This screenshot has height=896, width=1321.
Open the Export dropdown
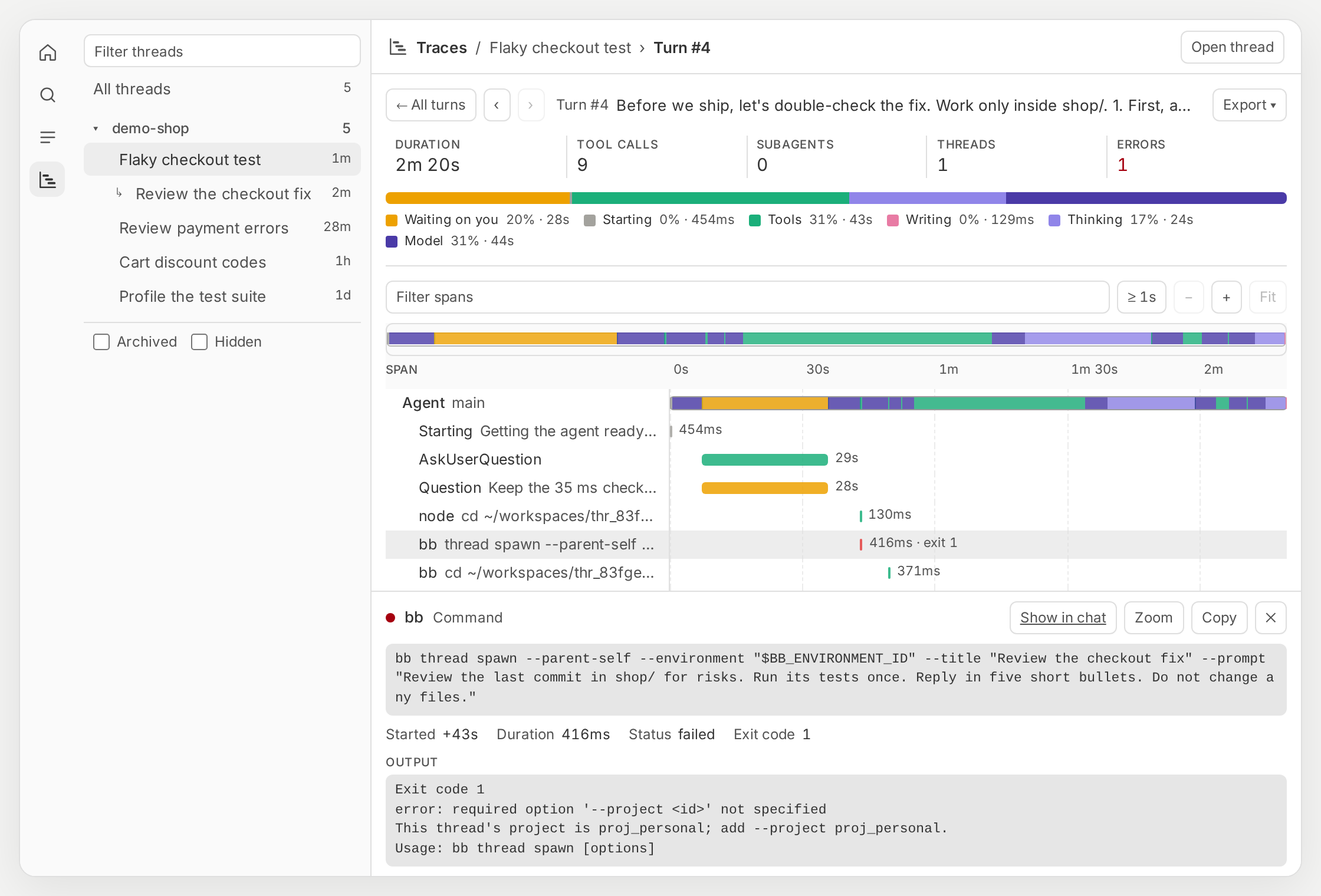coord(1249,105)
